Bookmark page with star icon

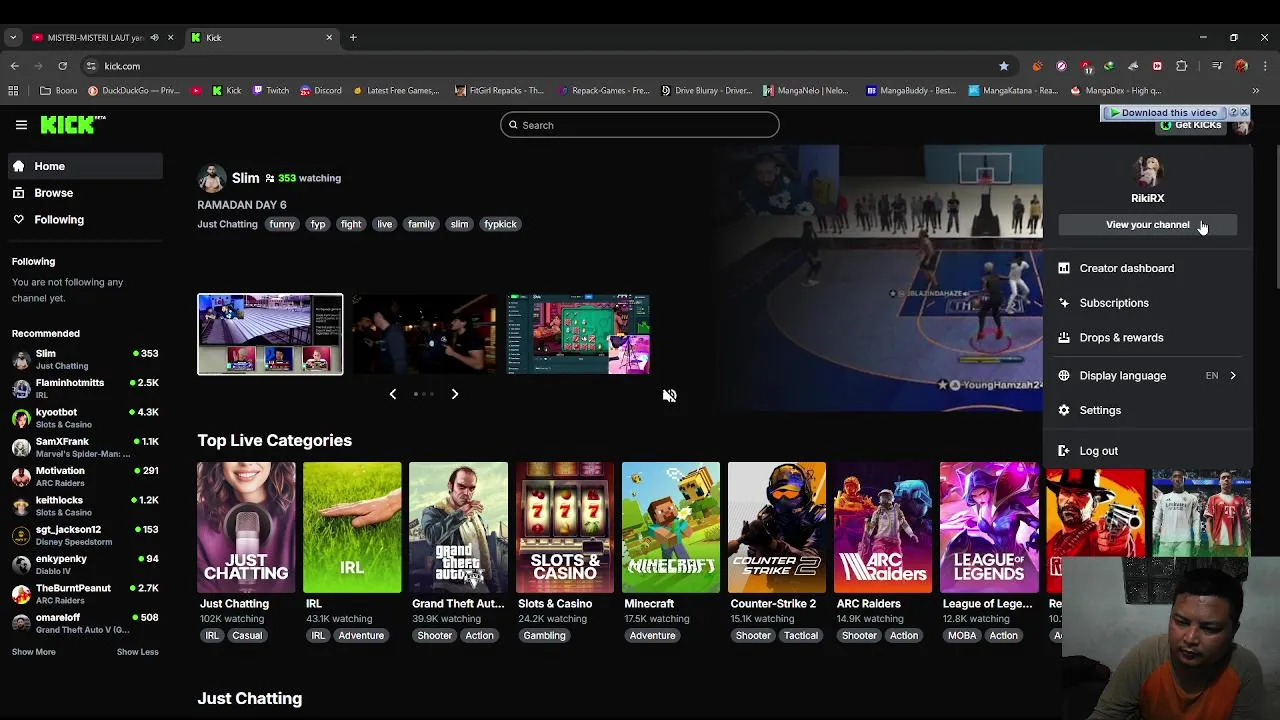[x=1004, y=66]
